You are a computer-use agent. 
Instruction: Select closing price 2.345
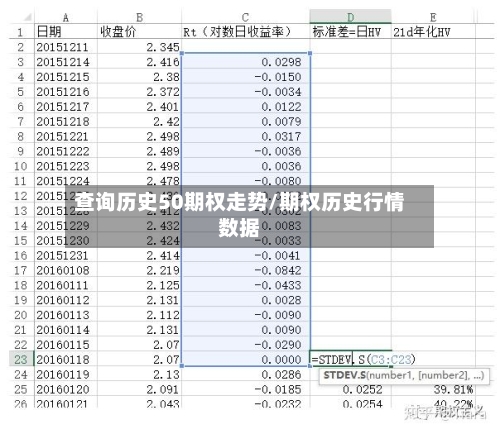[x=139, y=47]
